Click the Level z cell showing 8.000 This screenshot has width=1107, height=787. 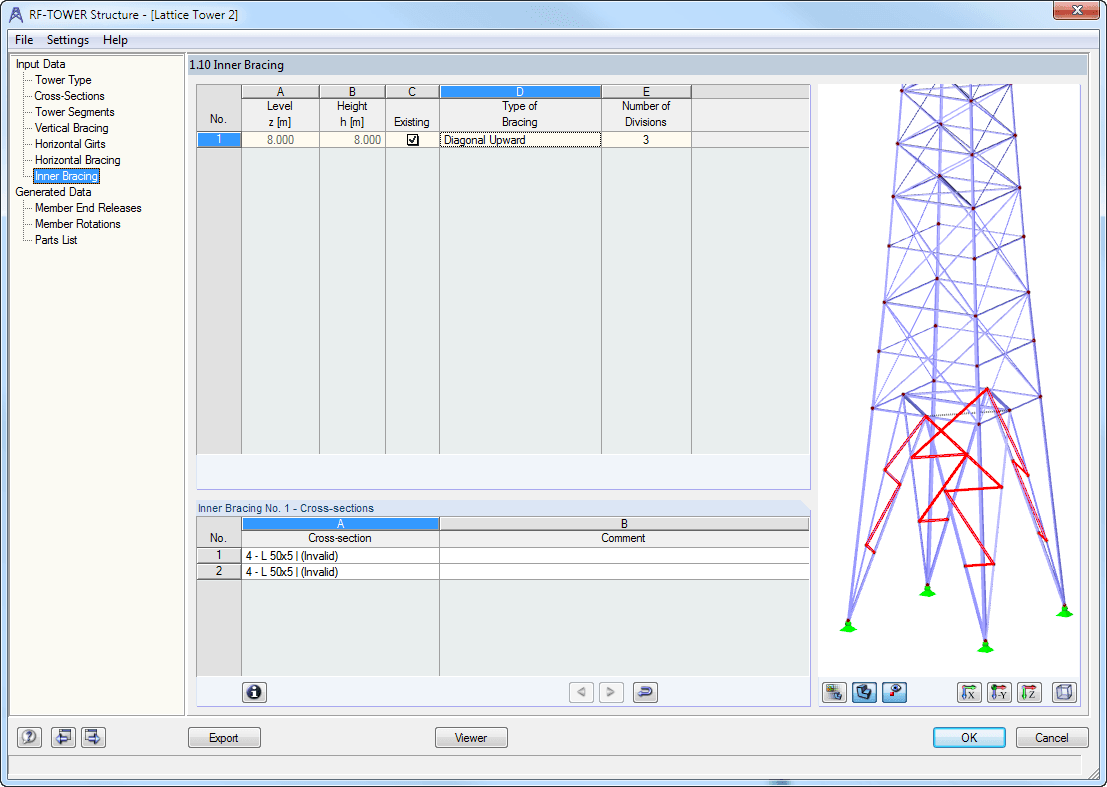click(280, 140)
